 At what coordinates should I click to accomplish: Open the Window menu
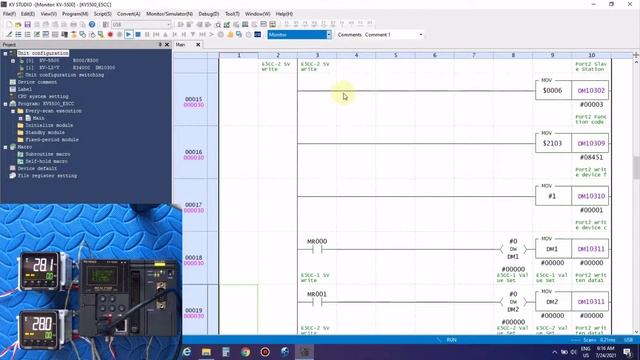click(x=258, y=14)
